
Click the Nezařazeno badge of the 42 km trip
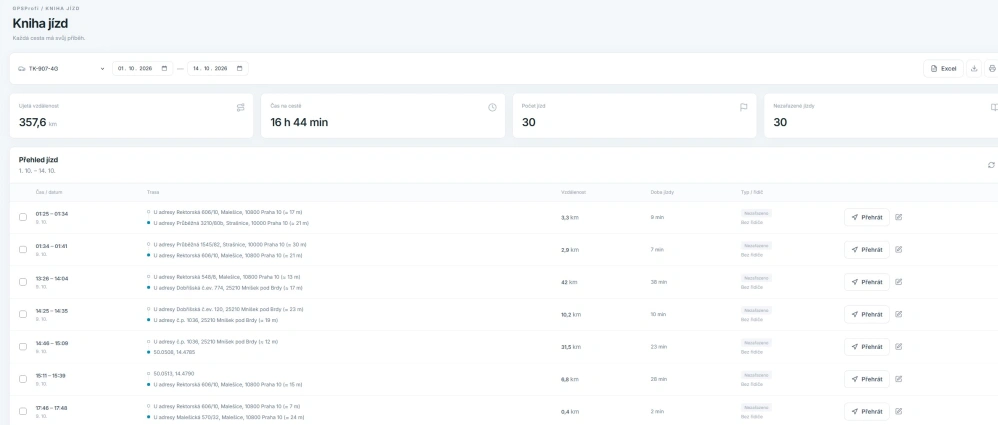point(756,278)
